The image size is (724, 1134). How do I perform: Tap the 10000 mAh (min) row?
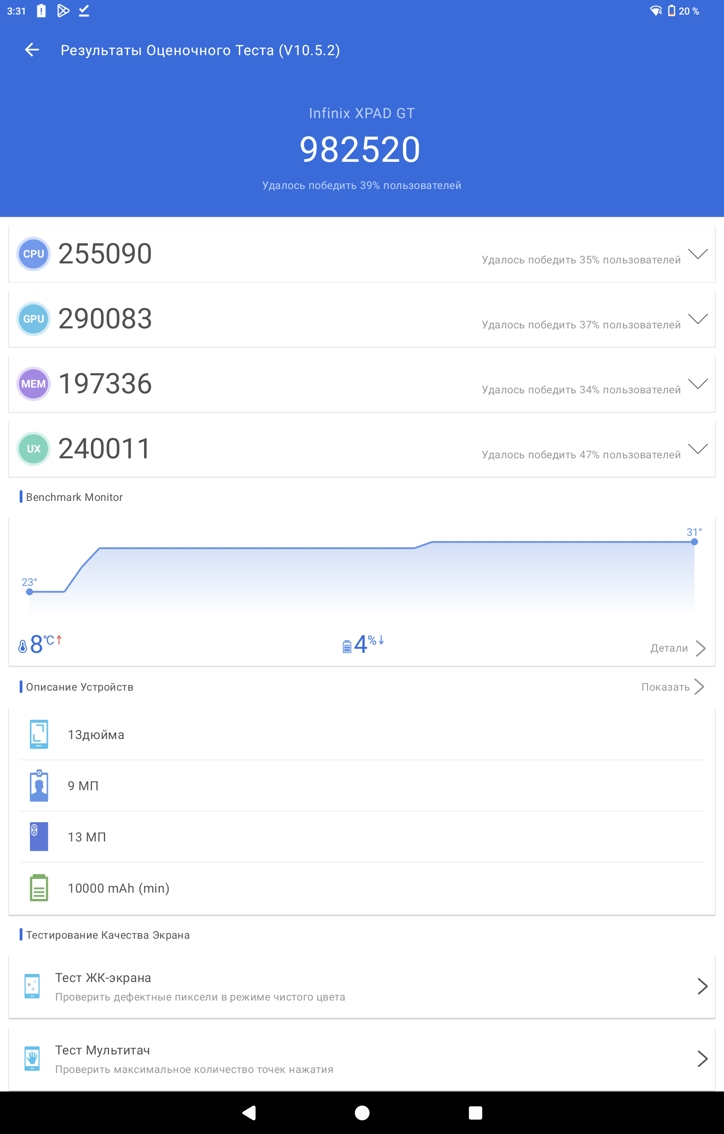(x=362, y=888)
